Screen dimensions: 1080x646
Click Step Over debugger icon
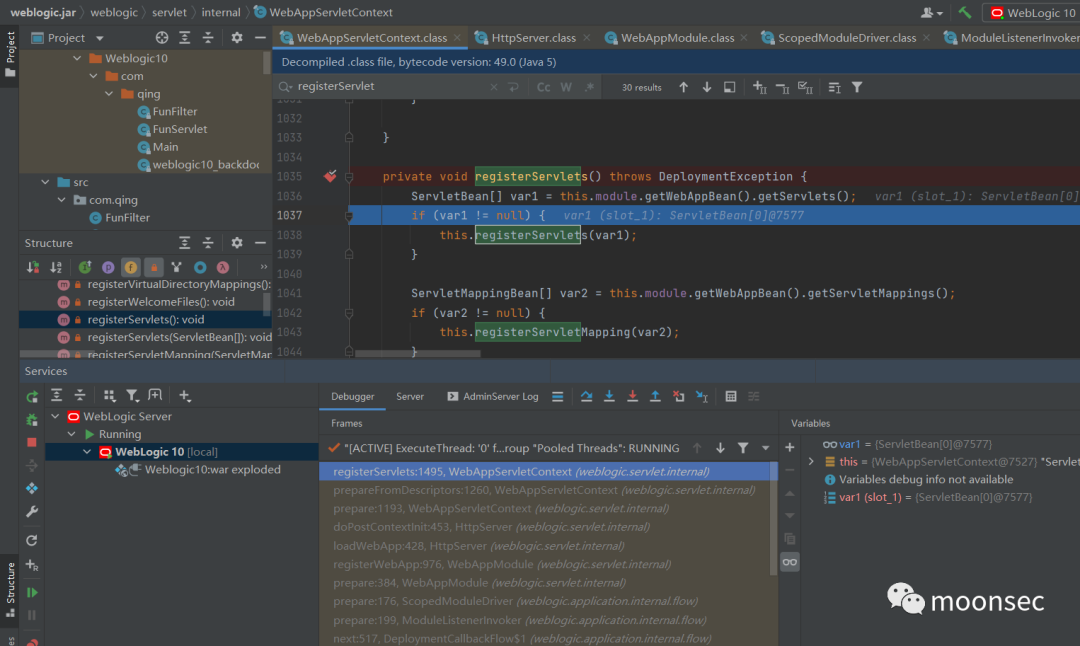(x=586, y=396)
